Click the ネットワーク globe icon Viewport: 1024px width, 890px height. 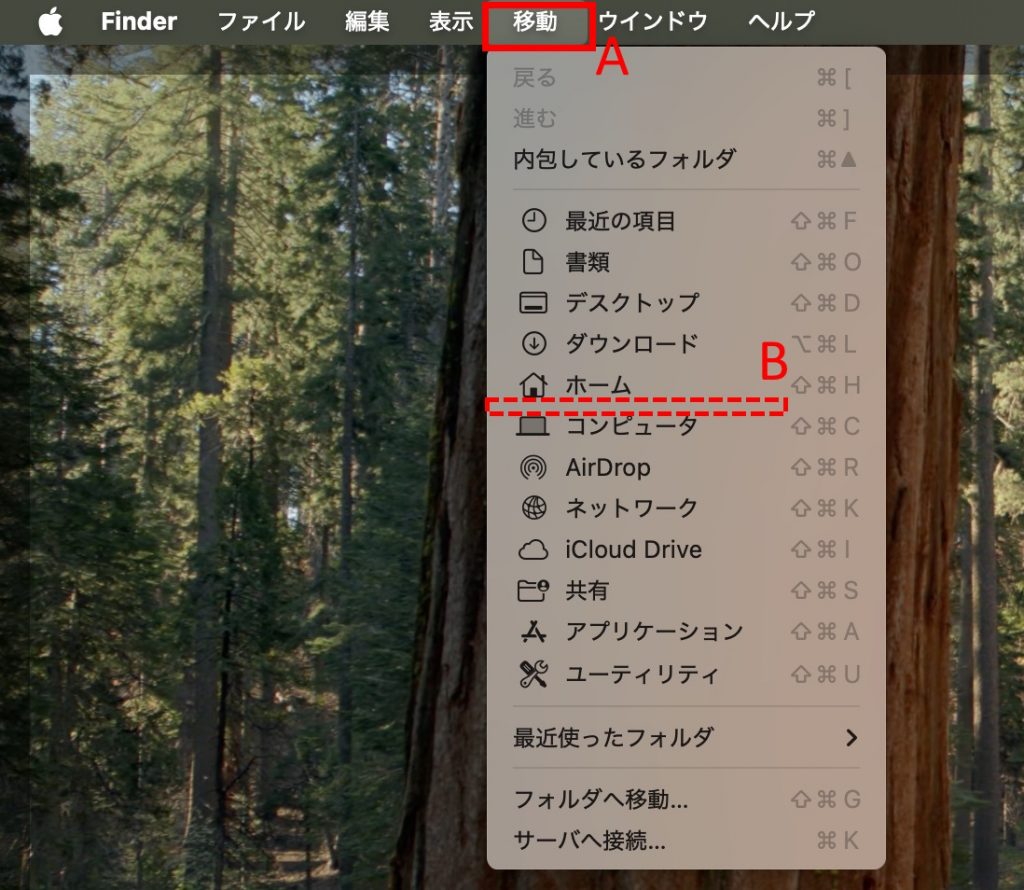click(534, 508)
